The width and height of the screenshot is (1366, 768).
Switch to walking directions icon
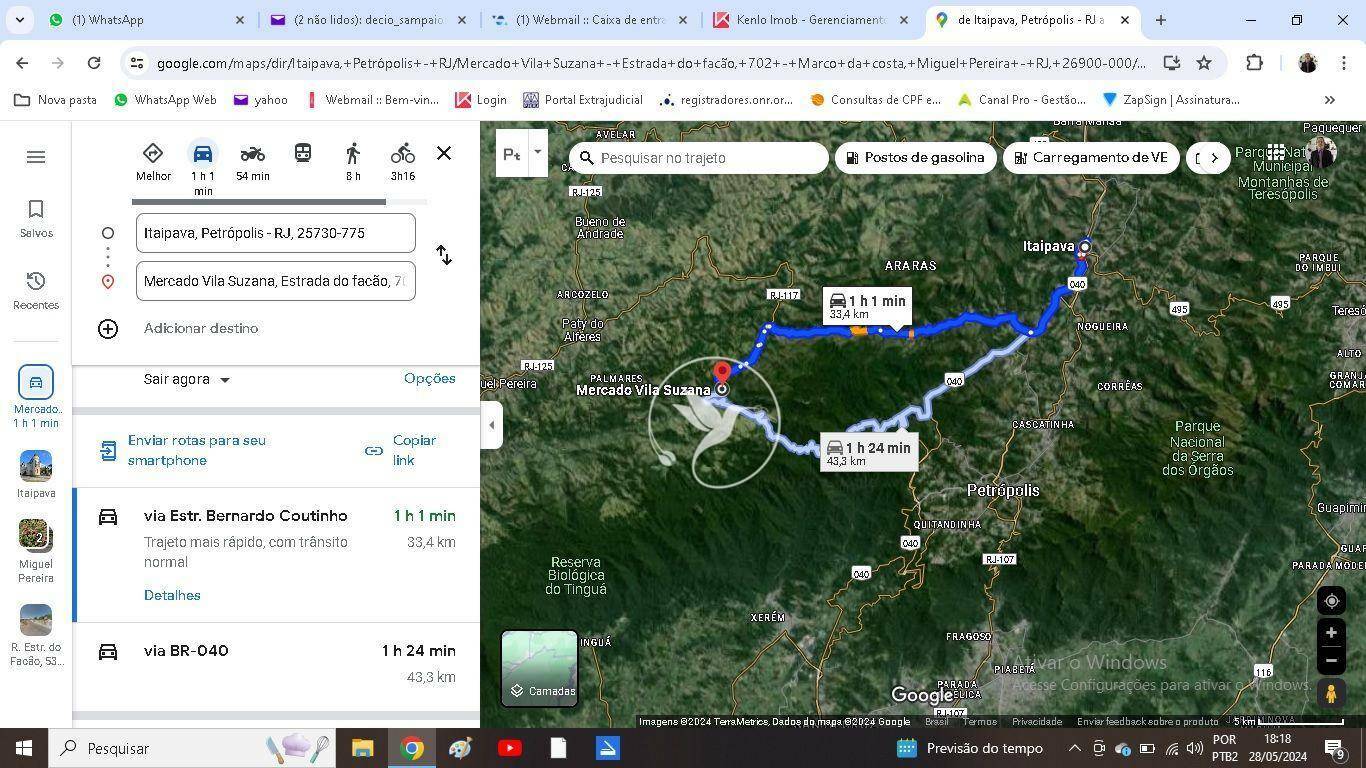353,162
